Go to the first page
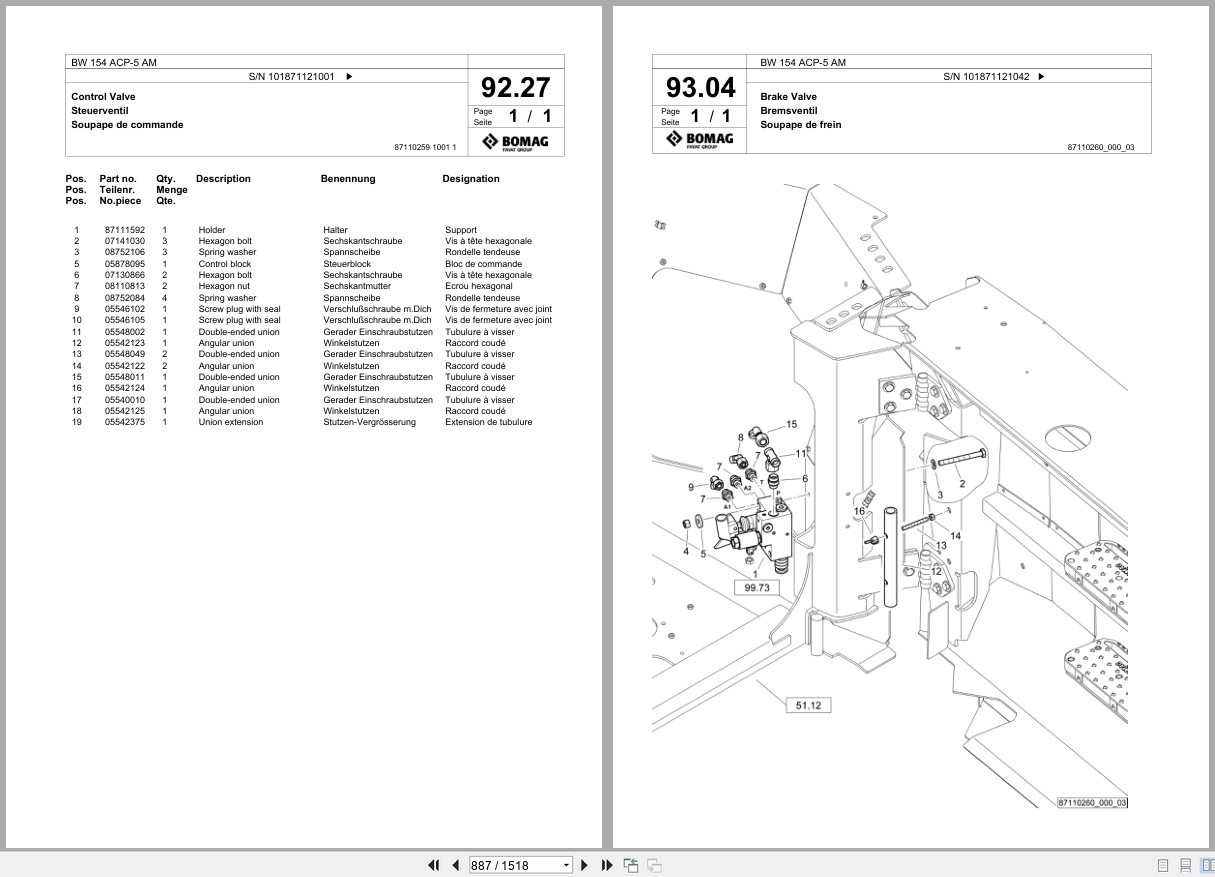This screenshot has width=1215, height=877. (x=434, y=865)
